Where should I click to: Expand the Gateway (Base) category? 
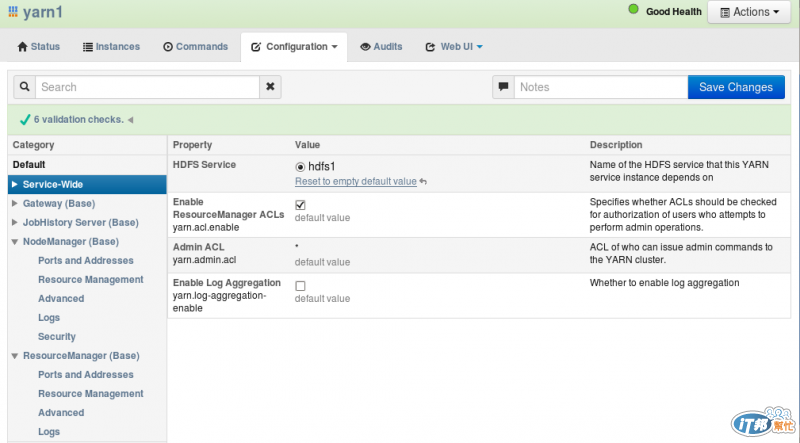coord(14,203)
